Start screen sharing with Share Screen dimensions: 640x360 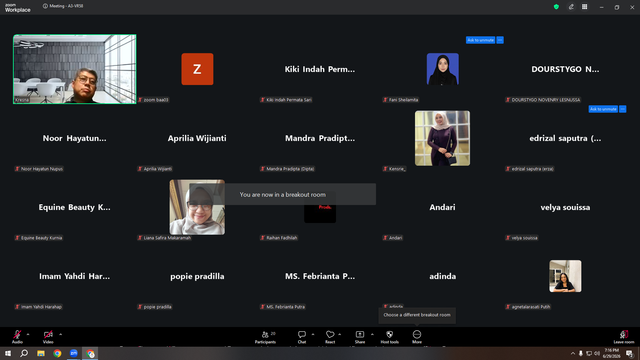coord(360,337)
